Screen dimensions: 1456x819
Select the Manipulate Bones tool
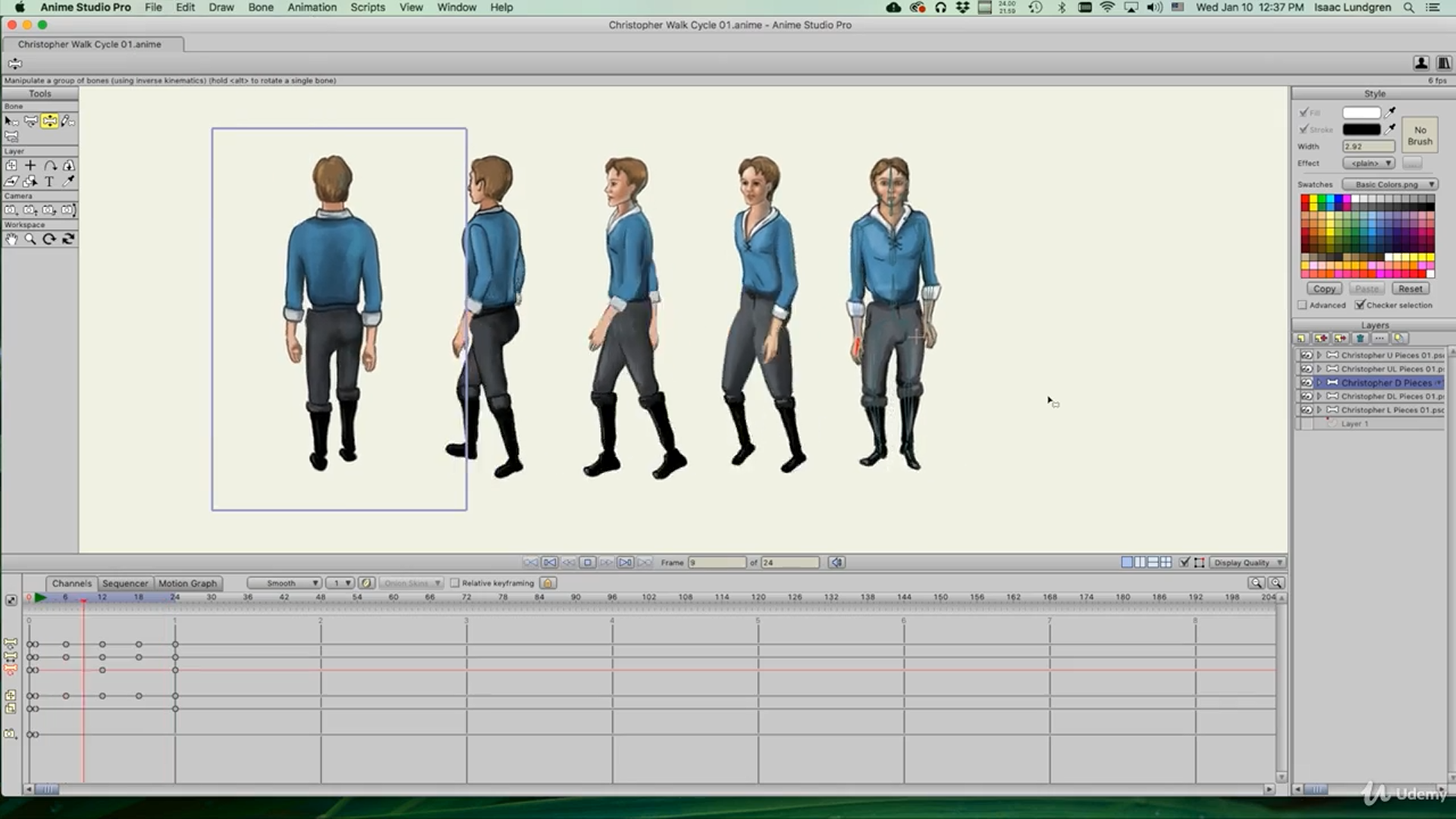point(49,121)
